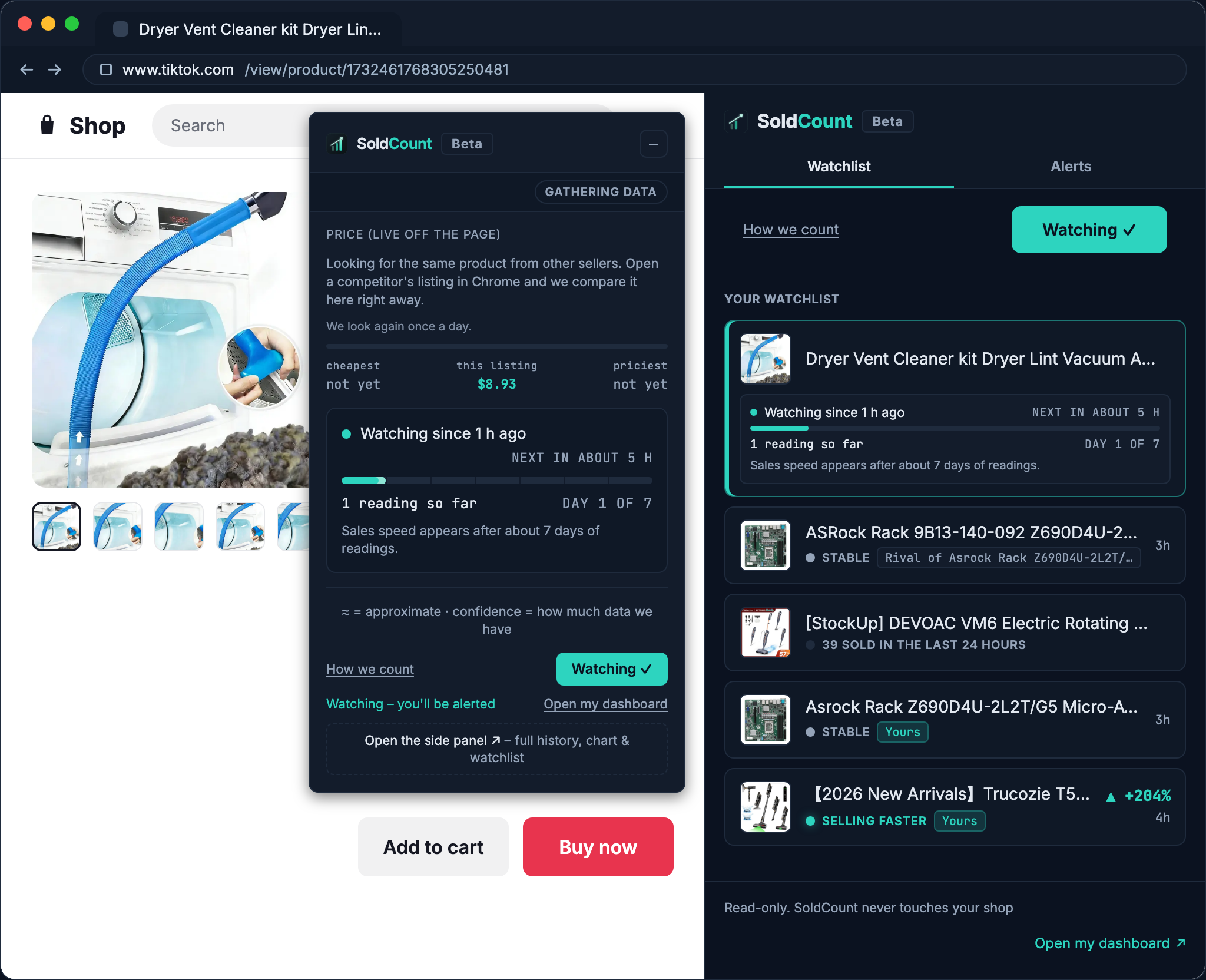Open the side panel from the popup
The image size is (1206, 980).
(497, 749)
